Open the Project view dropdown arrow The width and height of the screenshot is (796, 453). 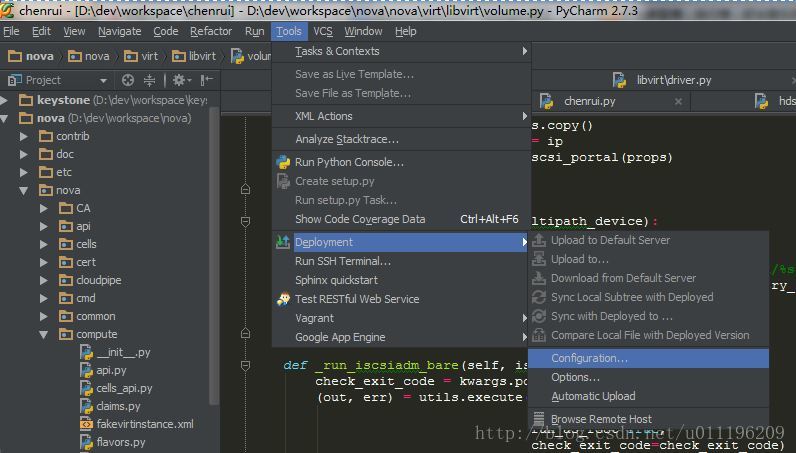(x=103, y=80)
